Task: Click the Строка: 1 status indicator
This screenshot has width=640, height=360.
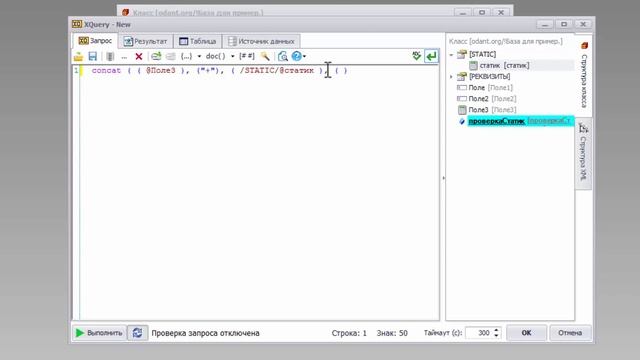Action: [349, 333]
